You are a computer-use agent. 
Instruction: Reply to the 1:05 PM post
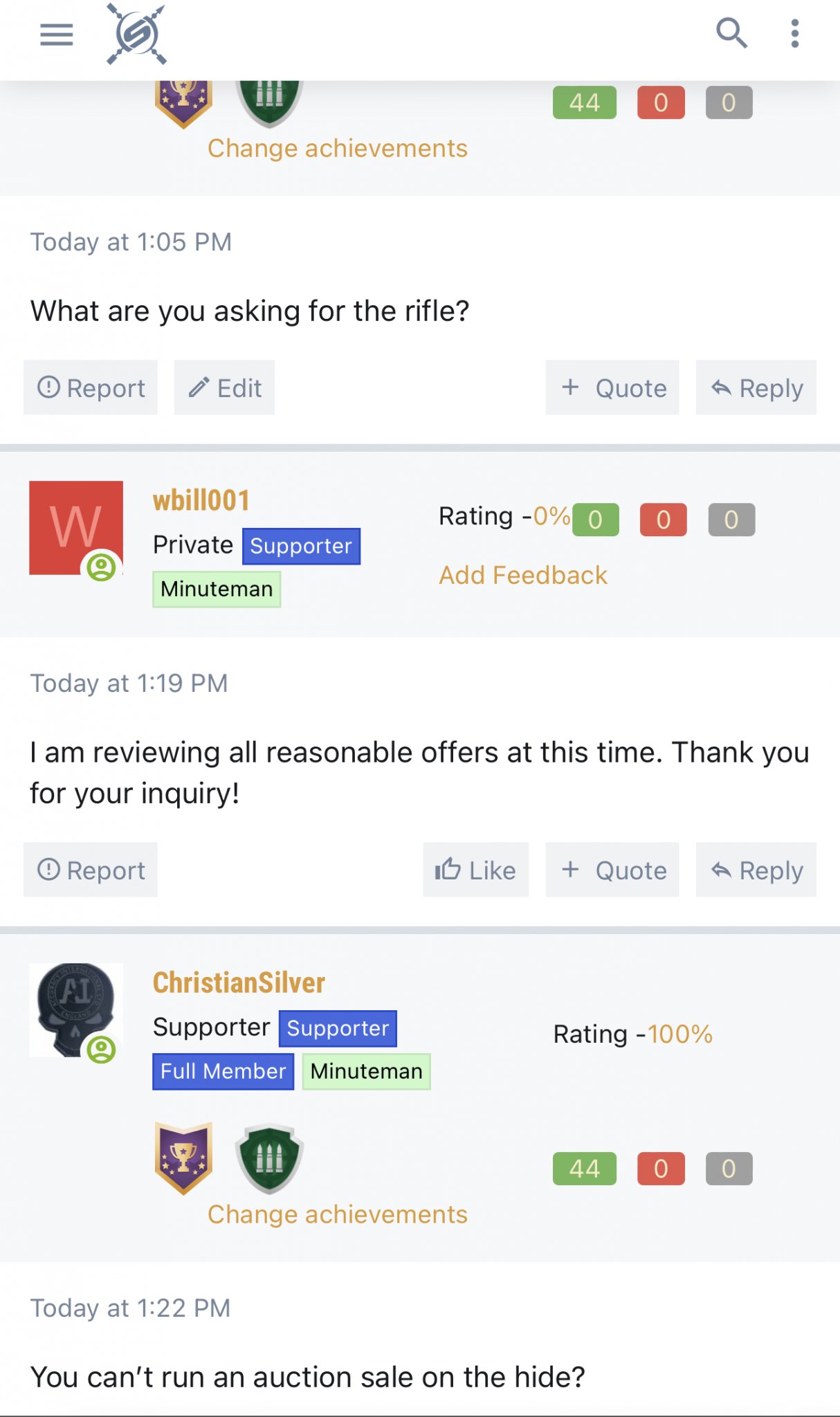(756, 387)
